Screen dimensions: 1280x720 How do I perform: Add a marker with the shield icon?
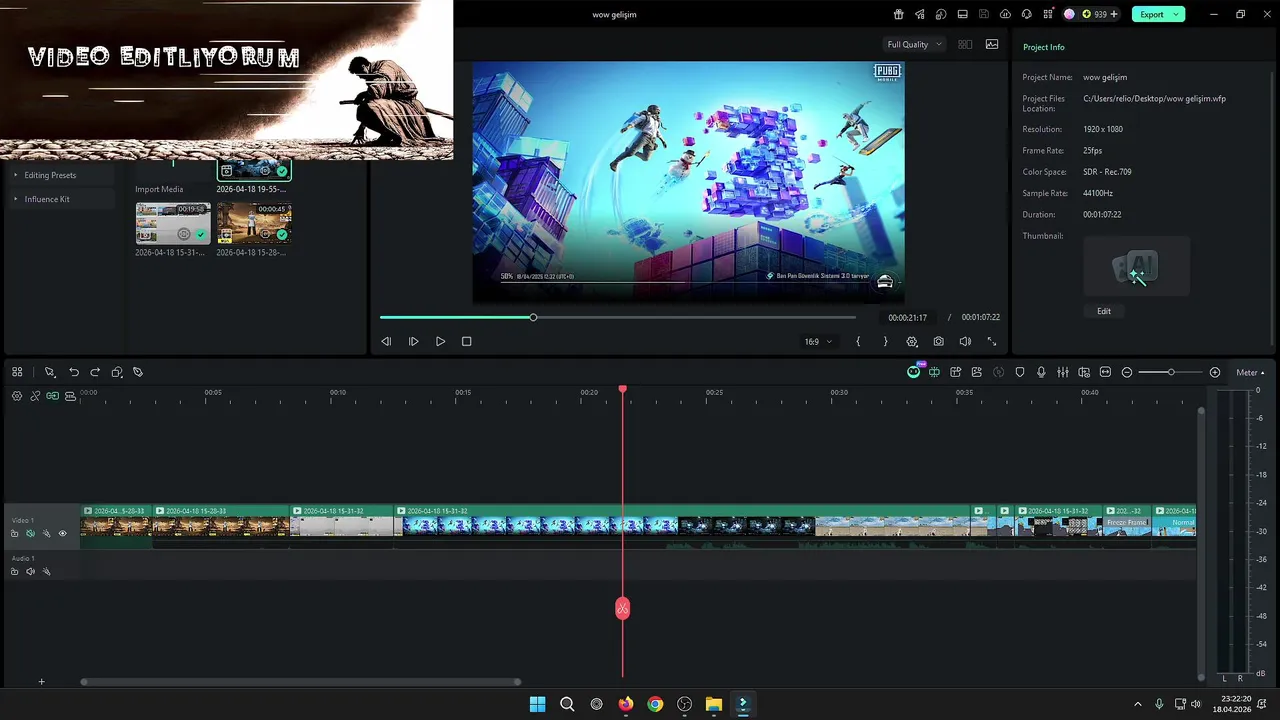[1020, 372]
